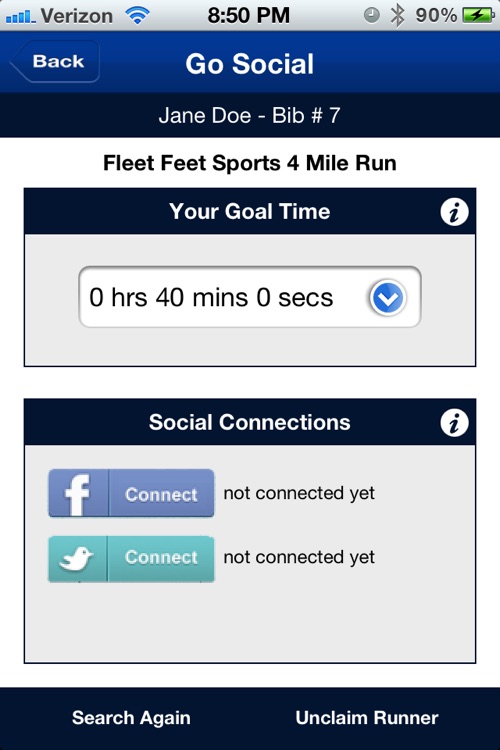Expand the goal time dropdown arrow

[x=388, y=298]
